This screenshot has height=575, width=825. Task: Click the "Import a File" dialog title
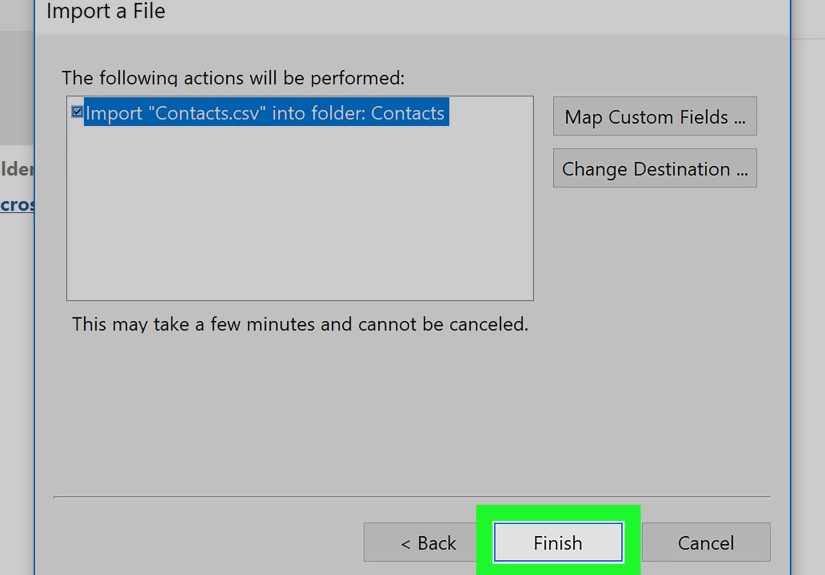(x=106, y=12)
